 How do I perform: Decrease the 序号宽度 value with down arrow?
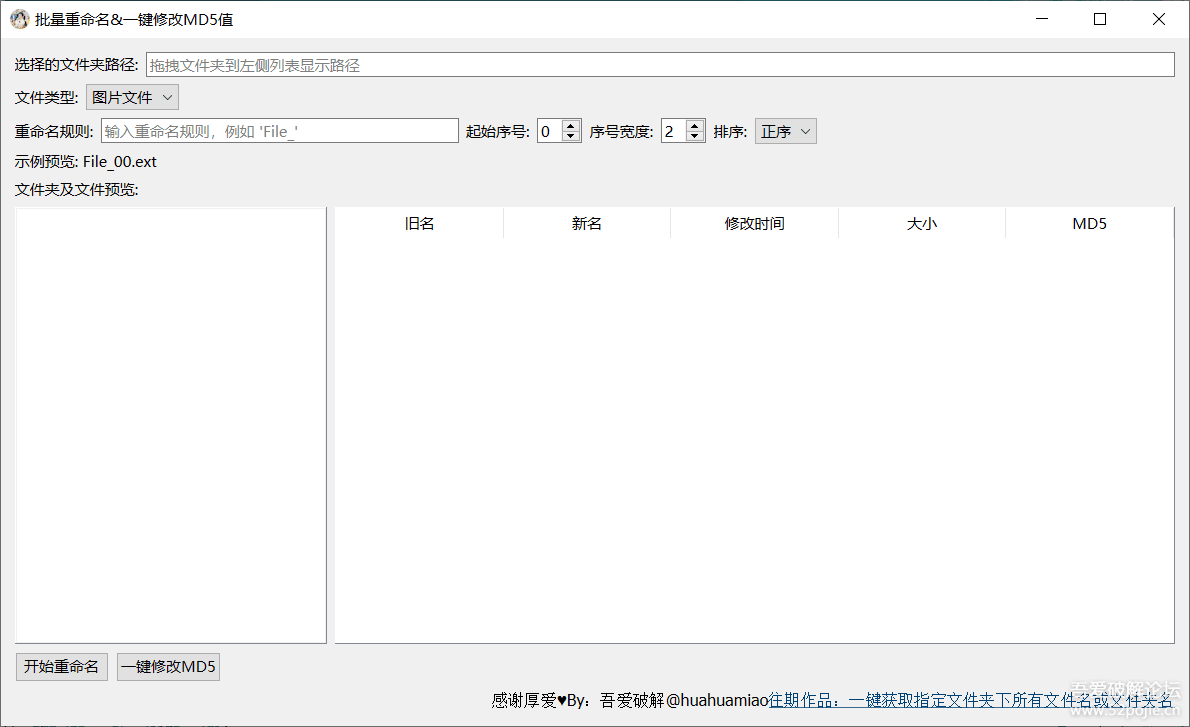tap(695, 136)
